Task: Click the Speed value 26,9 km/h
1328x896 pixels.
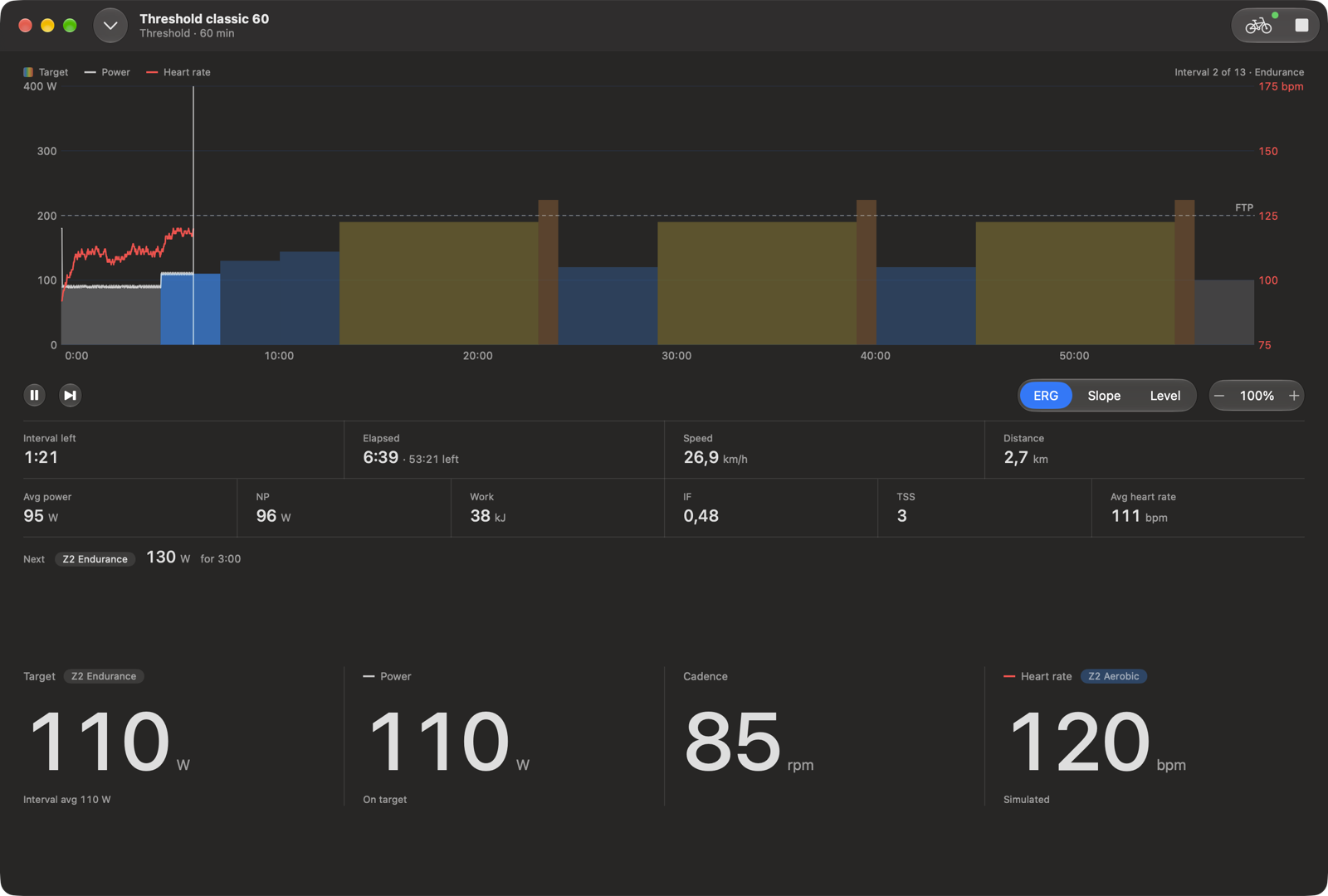Action: (715, 457)
